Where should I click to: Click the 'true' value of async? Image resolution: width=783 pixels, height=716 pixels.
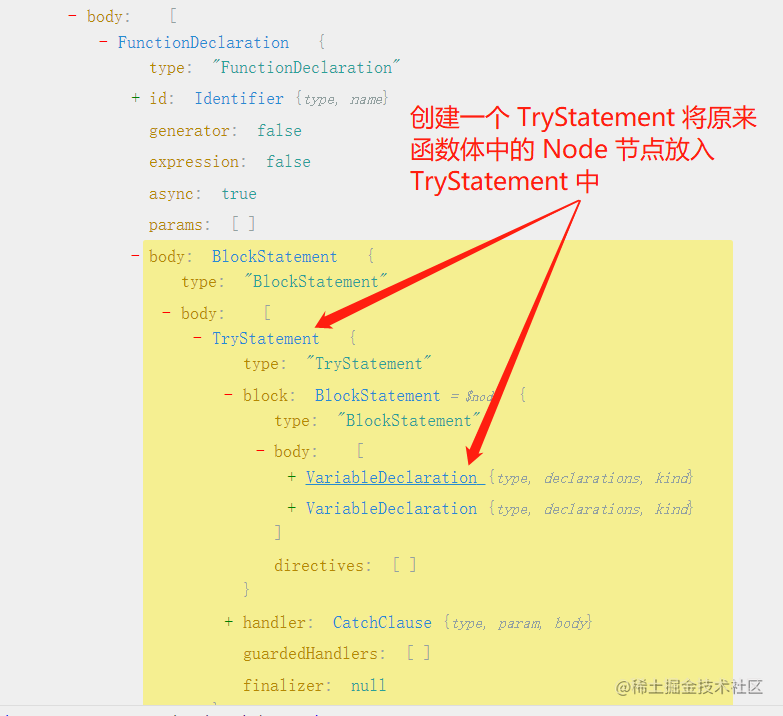pyautogui.click(x=239, y=194)
